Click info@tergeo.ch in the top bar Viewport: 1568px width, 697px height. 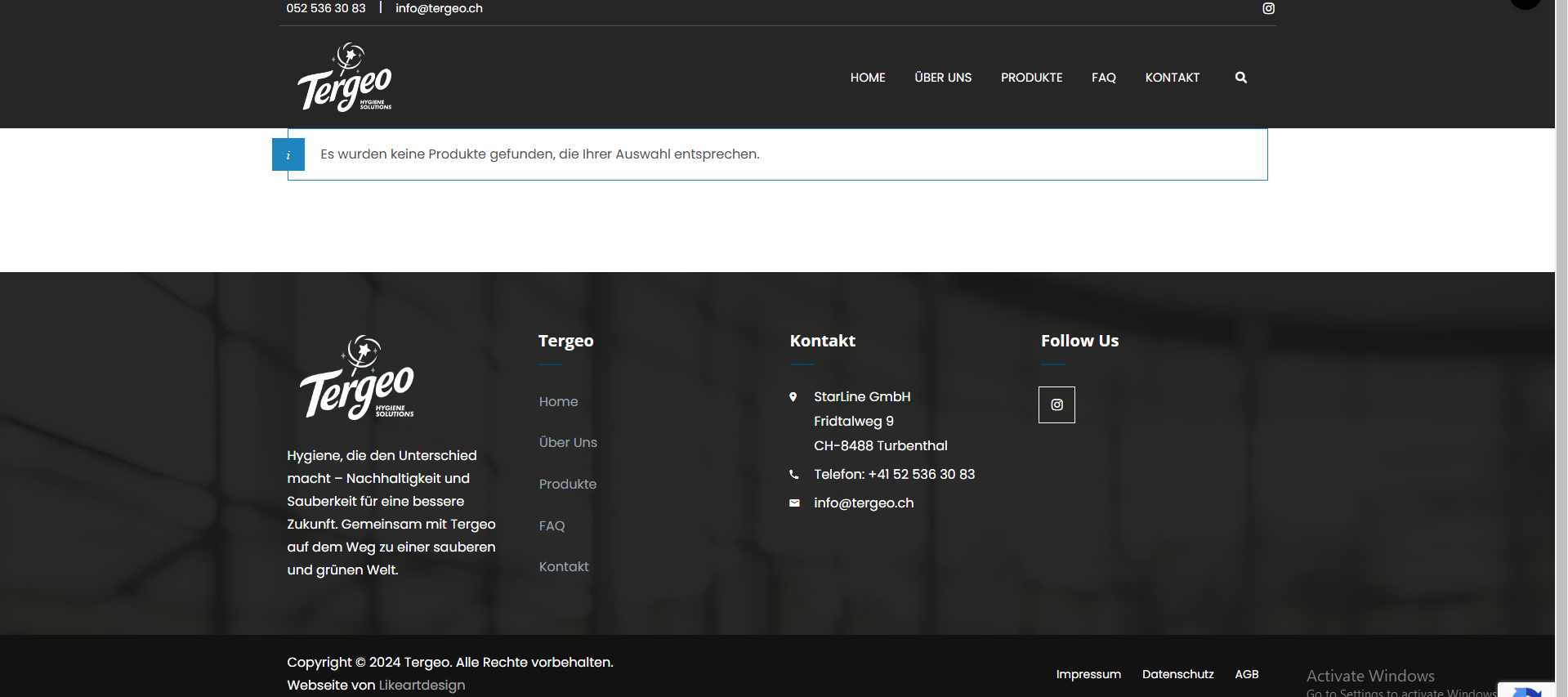pos(439,8)
